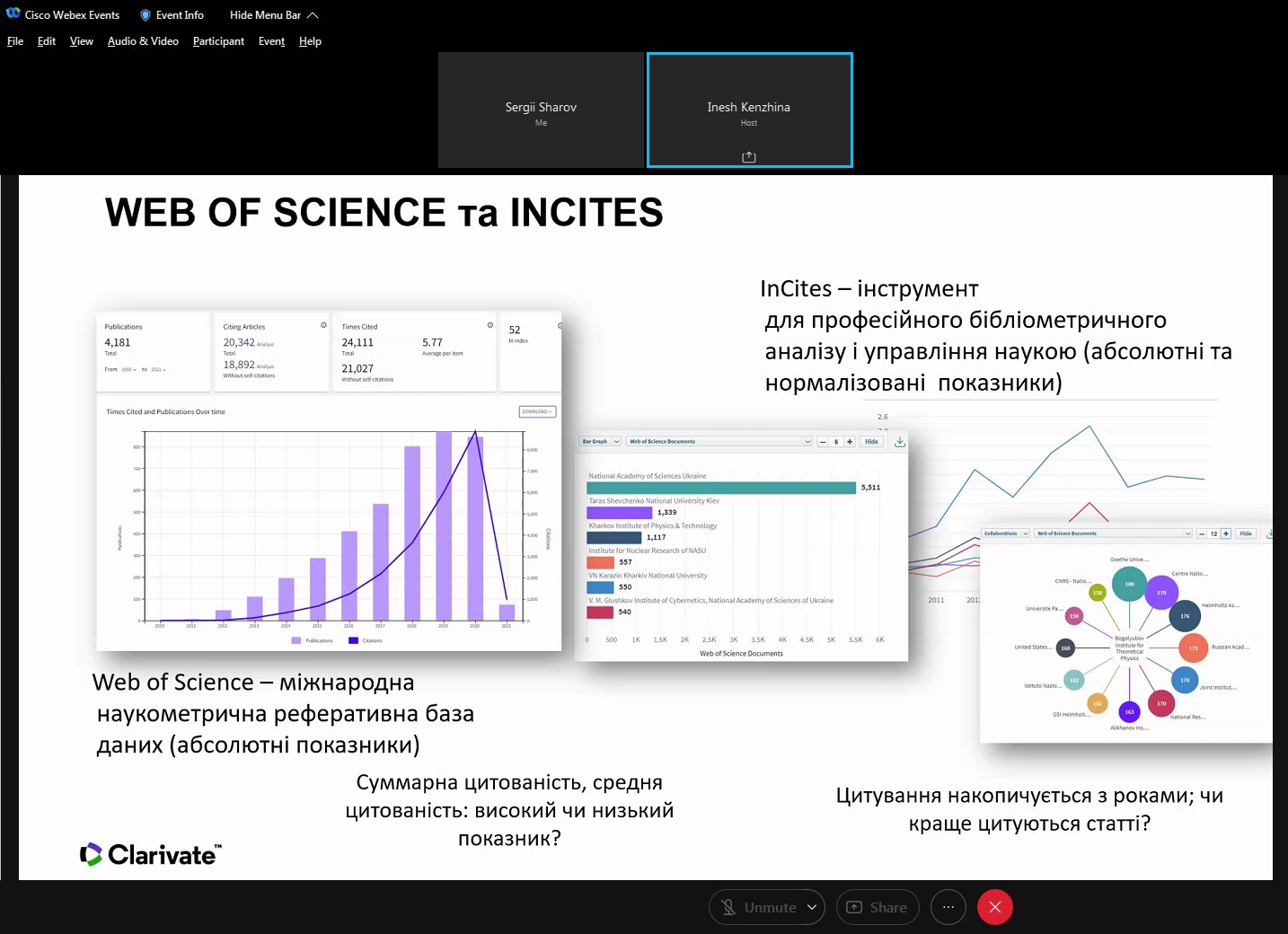
Task: Open Event Info shield icon
Action: point(146,15)
